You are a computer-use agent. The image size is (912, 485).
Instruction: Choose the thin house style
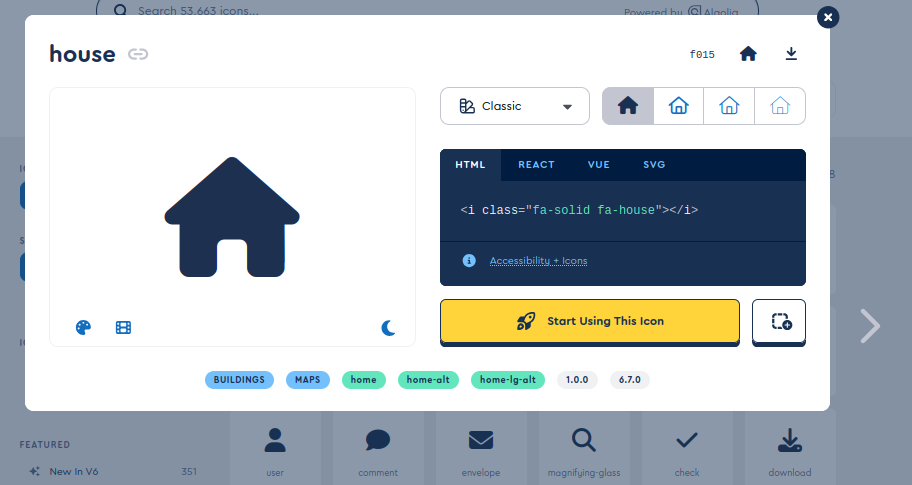pyautogui.click(x=780, y=106)
